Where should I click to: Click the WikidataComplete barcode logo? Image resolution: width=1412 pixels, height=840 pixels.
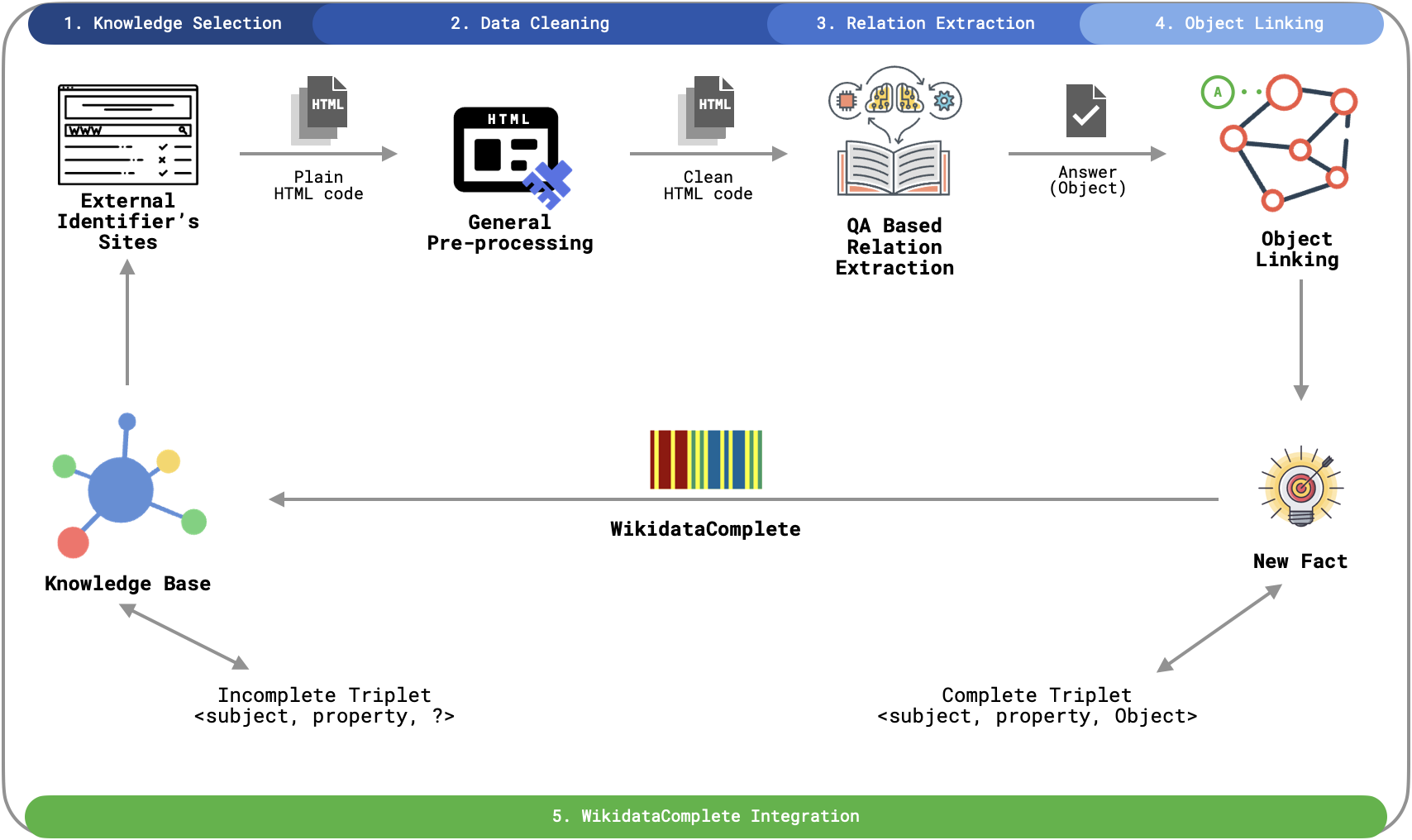(706, 459)
